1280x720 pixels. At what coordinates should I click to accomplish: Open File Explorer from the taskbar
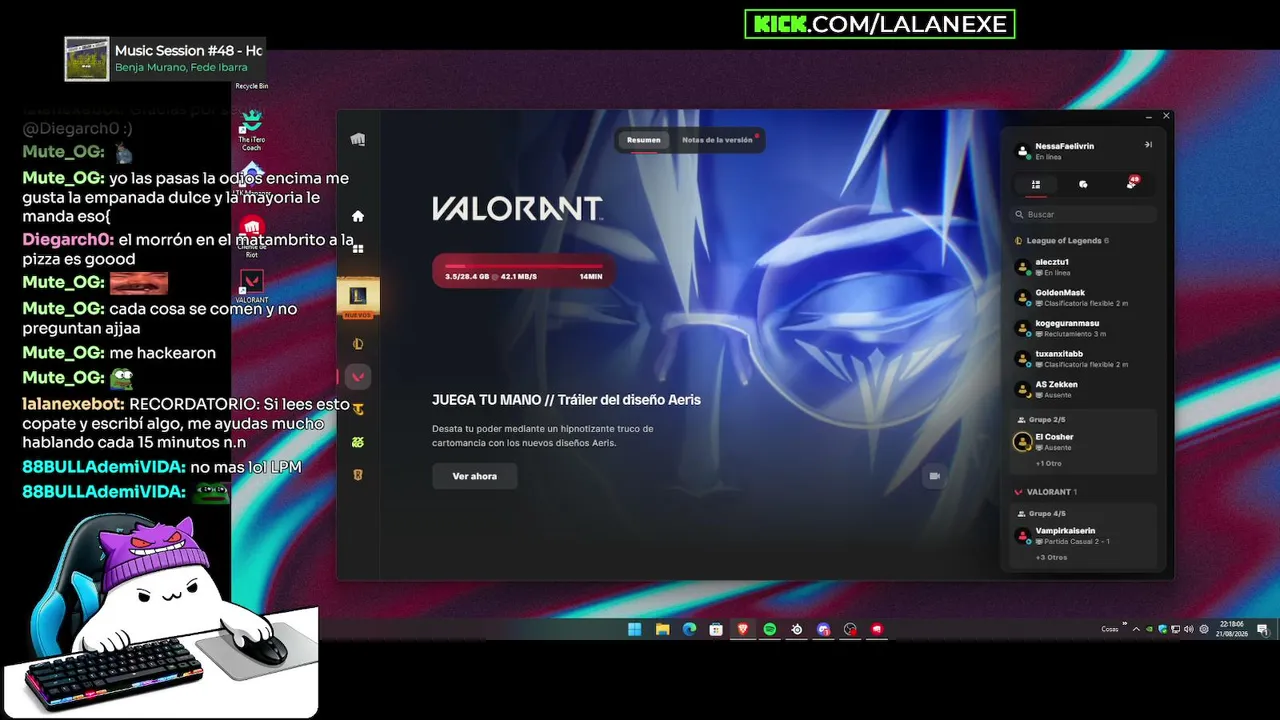662,629
